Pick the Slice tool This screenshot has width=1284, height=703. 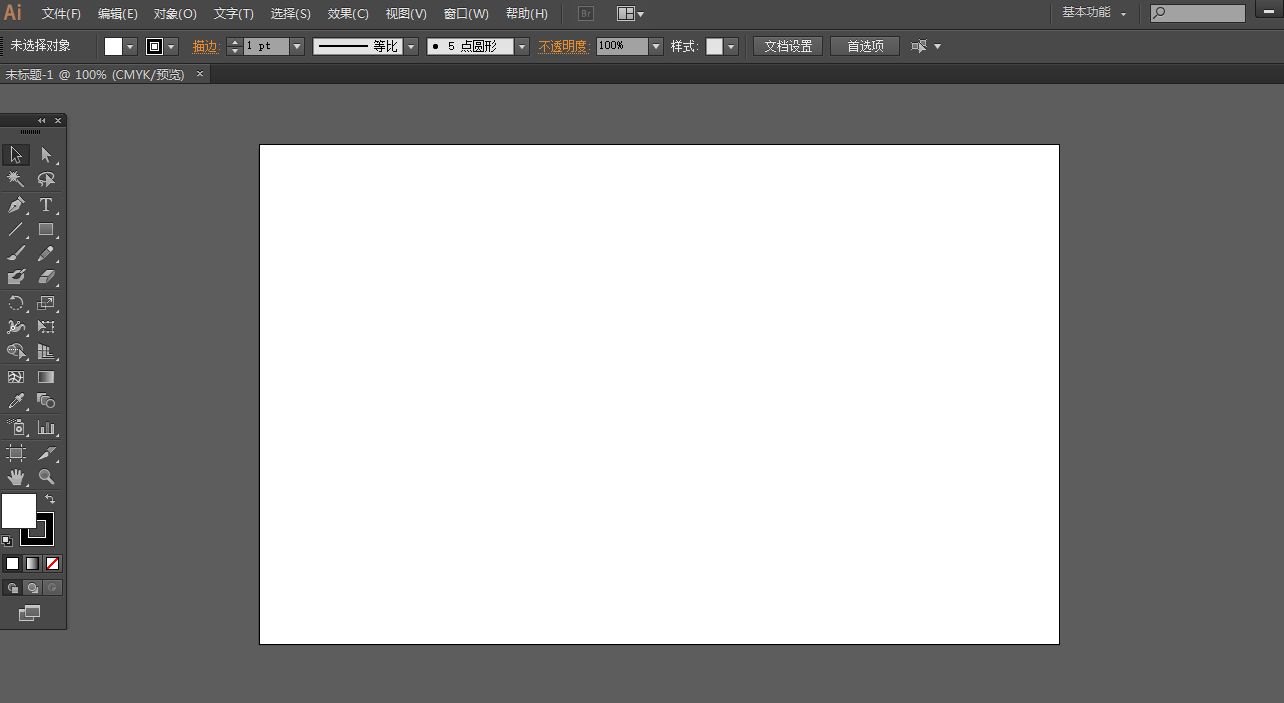[46, 453]
